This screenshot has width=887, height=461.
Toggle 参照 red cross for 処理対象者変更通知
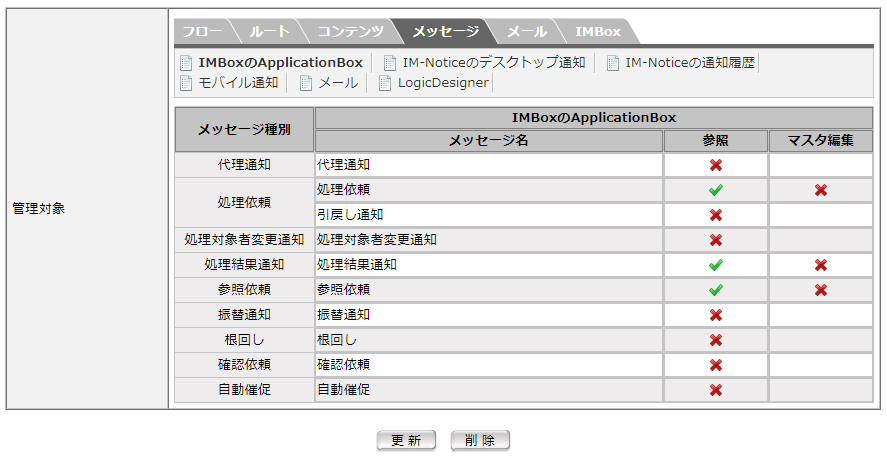tap(716, 240)
